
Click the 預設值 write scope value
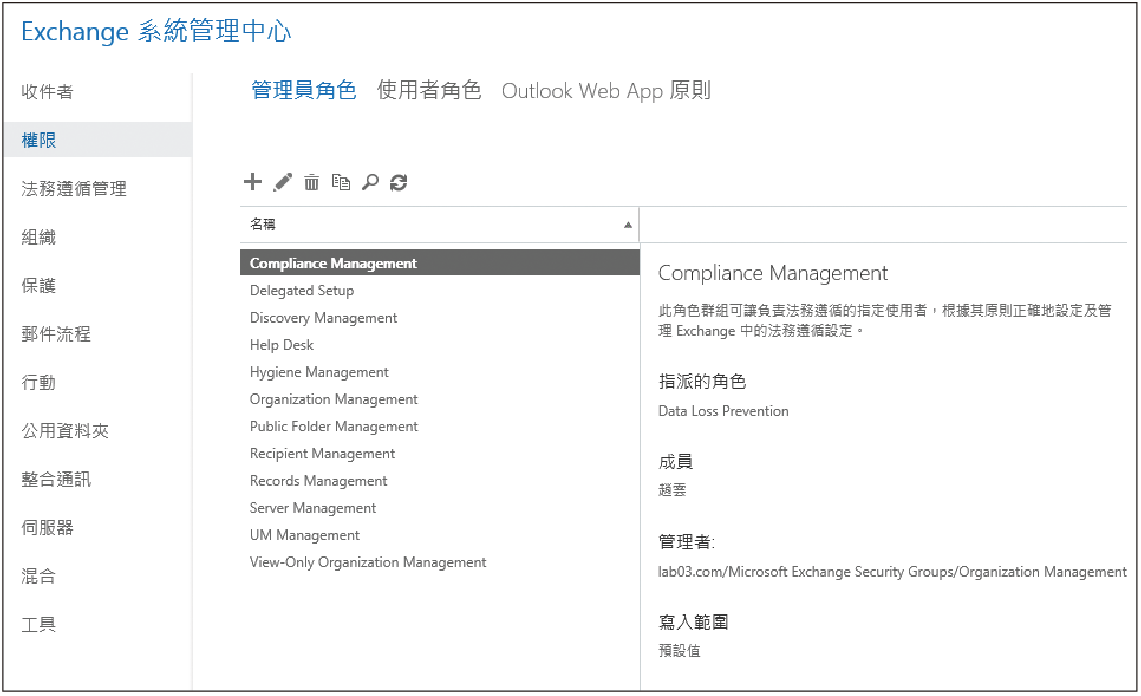click(x=680, y=651)
